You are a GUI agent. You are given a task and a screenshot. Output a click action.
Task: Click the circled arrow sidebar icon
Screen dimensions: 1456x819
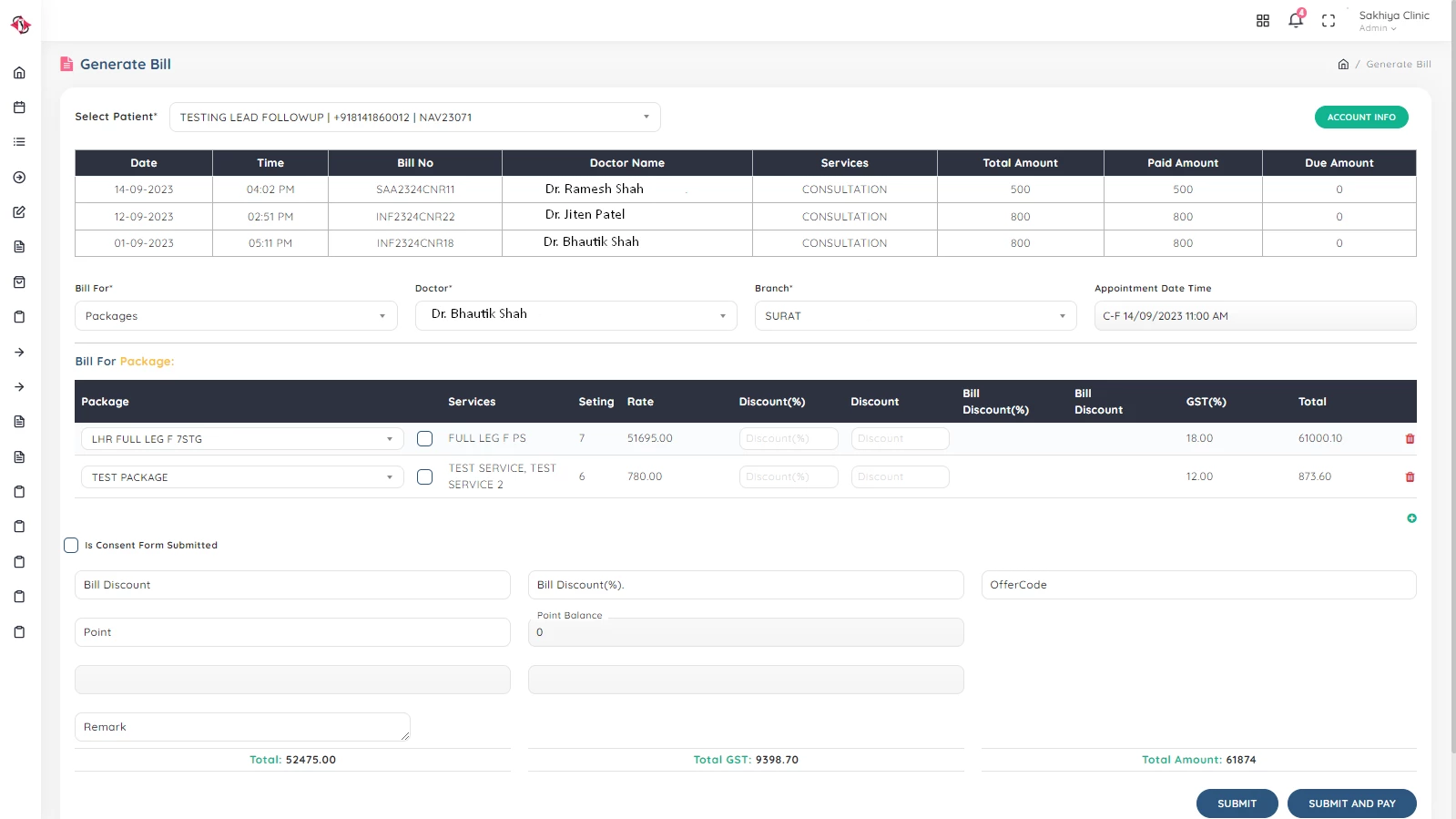pyautogui.click(x=19, y=178)
